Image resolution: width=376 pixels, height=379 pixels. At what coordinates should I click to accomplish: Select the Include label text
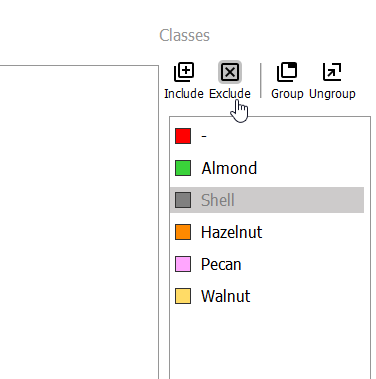point(184,94)
